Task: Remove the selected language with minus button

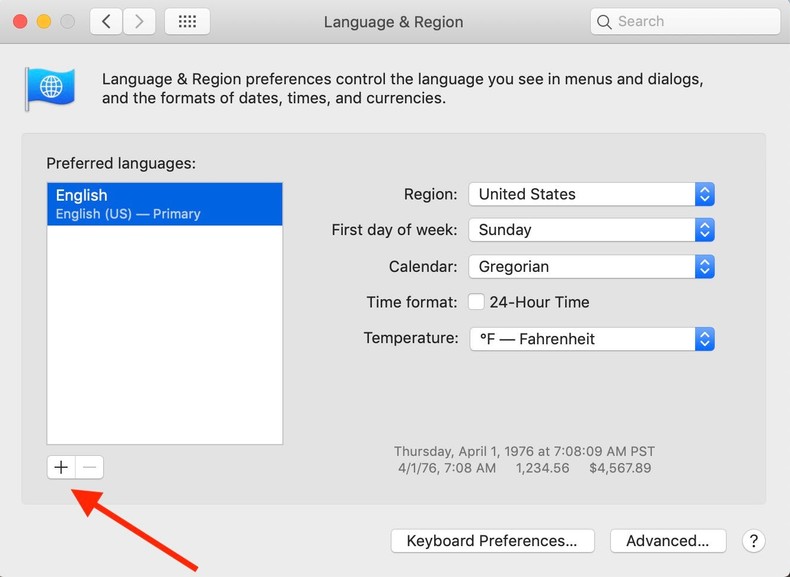Action: tap(90, 467)
